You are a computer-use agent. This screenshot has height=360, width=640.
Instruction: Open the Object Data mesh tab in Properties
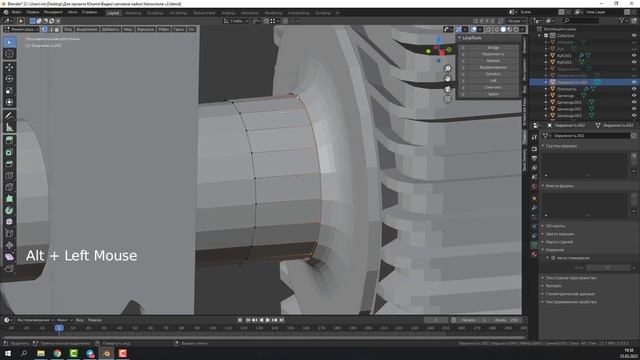534,244
